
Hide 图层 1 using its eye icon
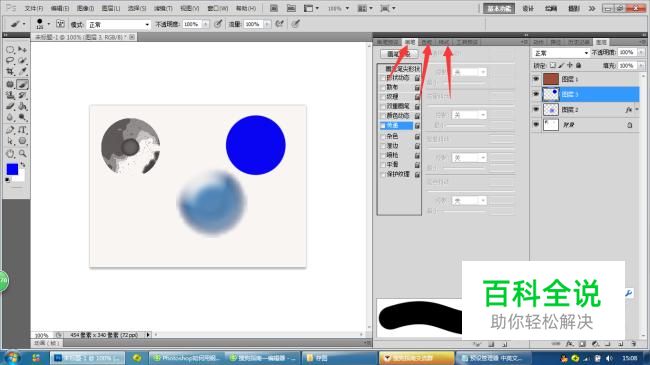coord(536,79)
